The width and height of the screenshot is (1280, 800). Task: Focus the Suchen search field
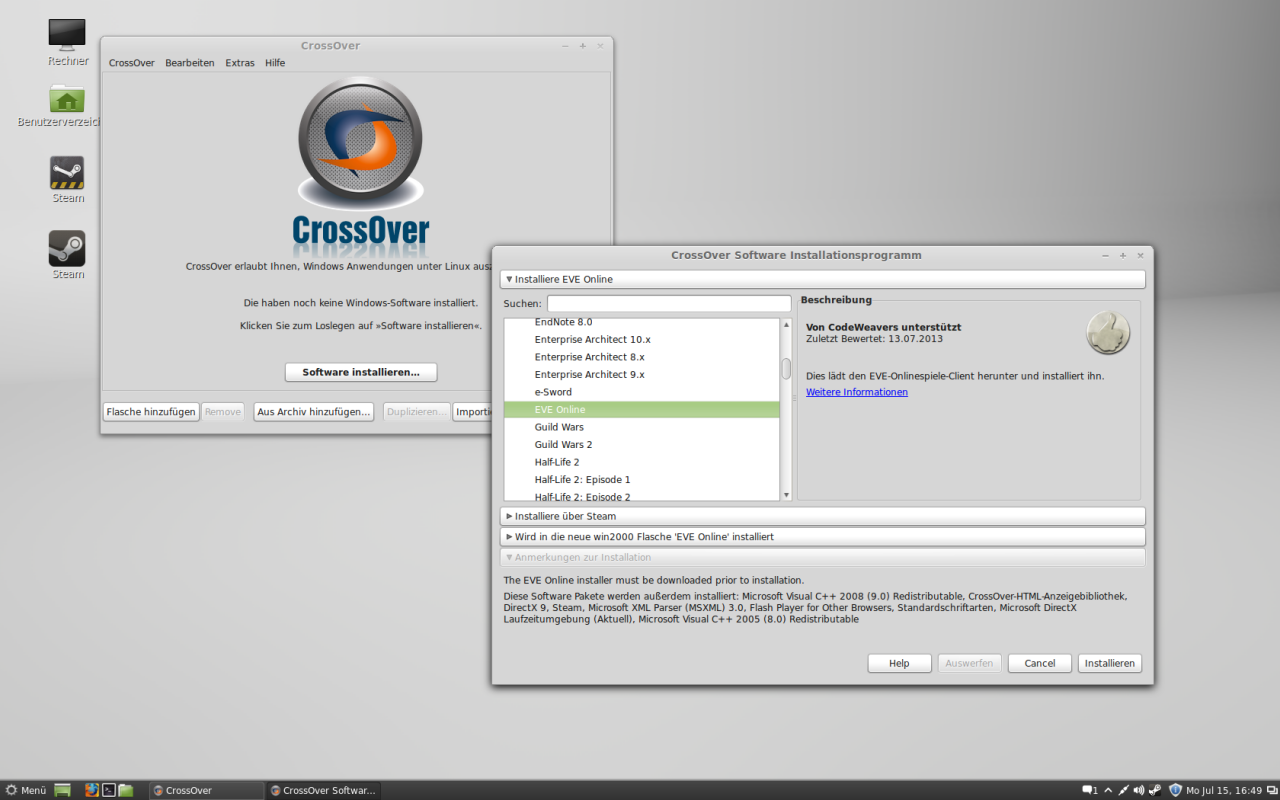(669, 303)
